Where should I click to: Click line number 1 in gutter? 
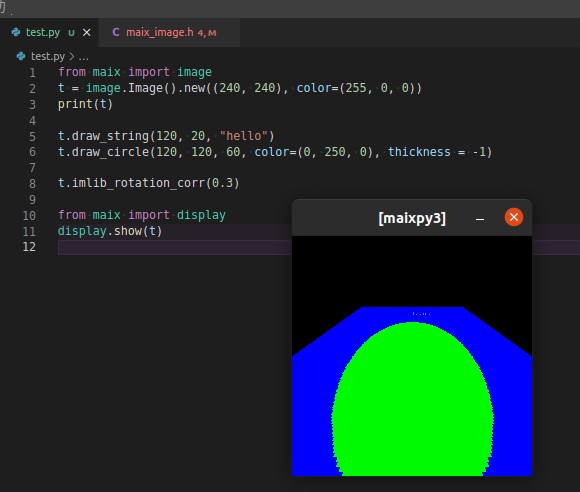click(x=33, y=72)
